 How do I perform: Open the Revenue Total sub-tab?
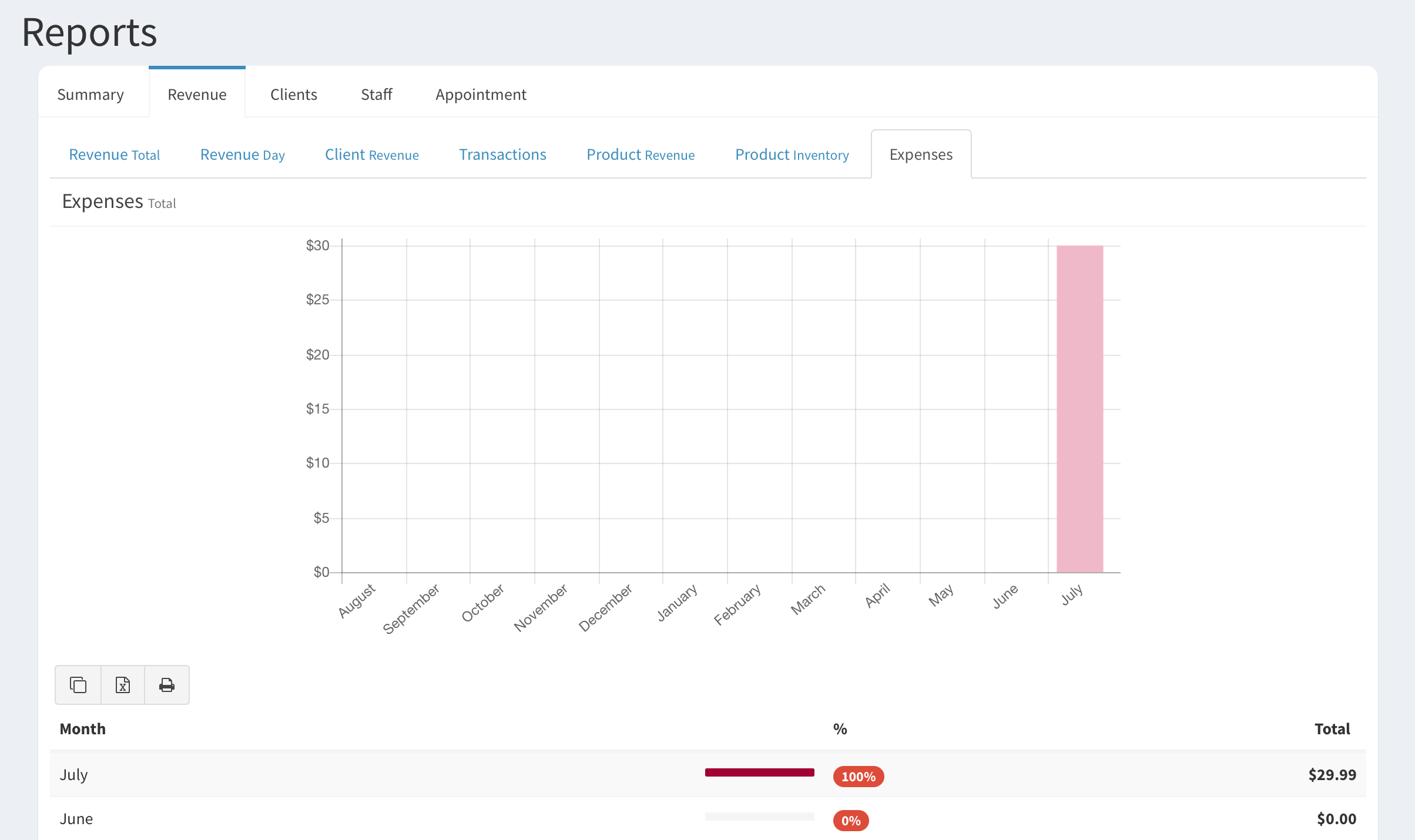tap(115, 154)
